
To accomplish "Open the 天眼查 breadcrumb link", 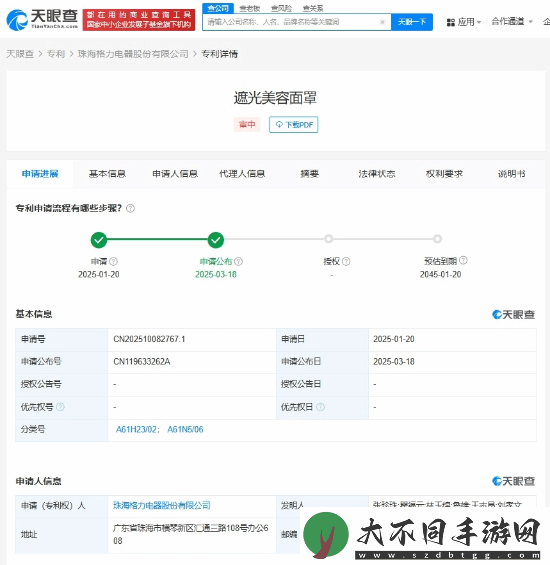I will [20, 54].
